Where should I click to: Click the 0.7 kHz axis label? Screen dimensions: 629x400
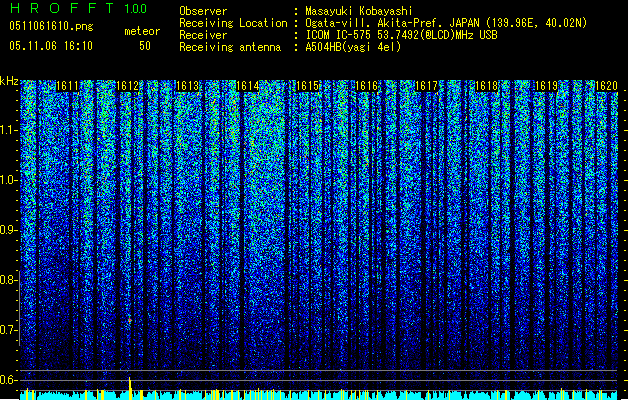click(8, 330)
